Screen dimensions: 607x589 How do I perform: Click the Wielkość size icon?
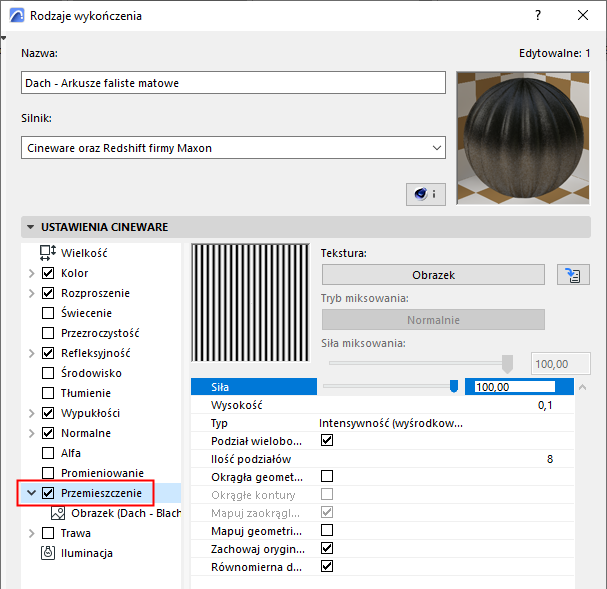(48, 253)
